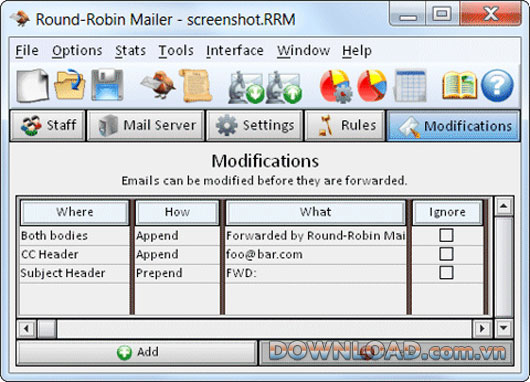Click the vertical scrollbar down arrow
Image resolution: width=530 pixels, height=382 pixels.
click(x=504, y=328)
